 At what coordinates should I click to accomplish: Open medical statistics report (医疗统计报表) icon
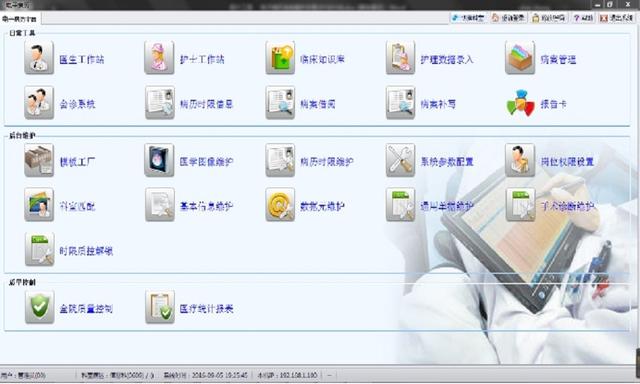click(160, 307)
